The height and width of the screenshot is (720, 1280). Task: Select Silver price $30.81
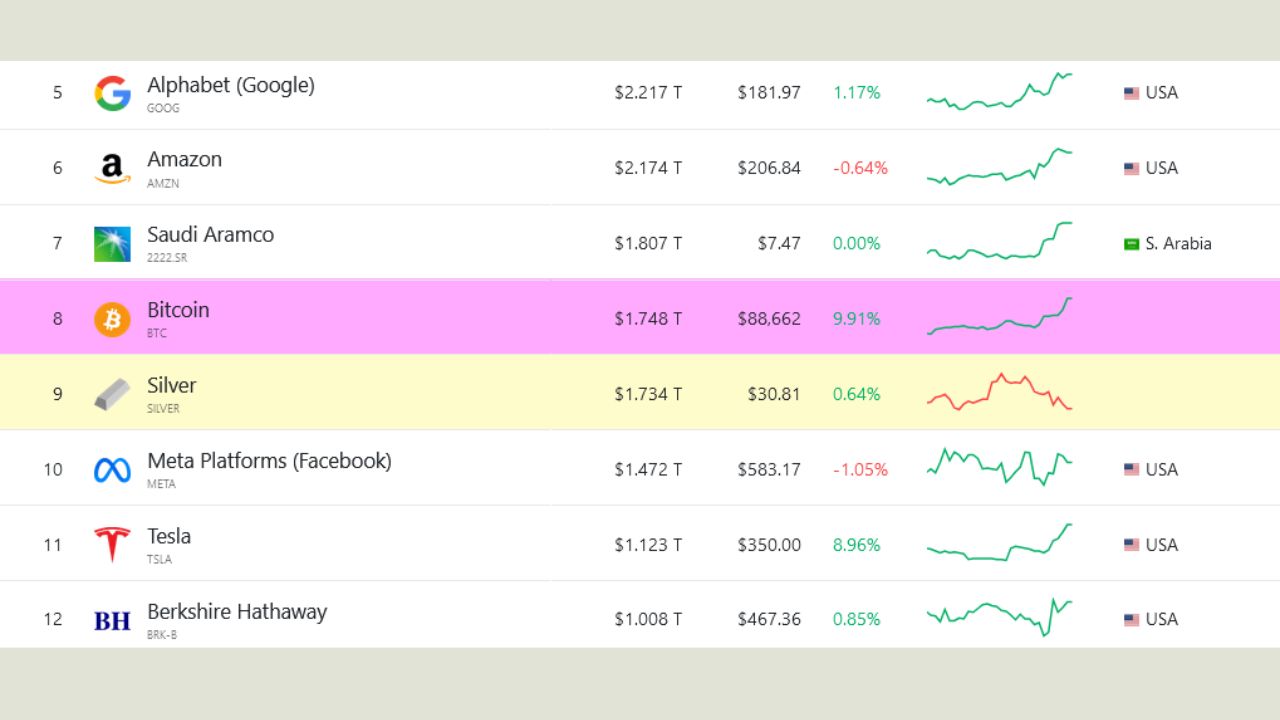click(x=774, y=394)
